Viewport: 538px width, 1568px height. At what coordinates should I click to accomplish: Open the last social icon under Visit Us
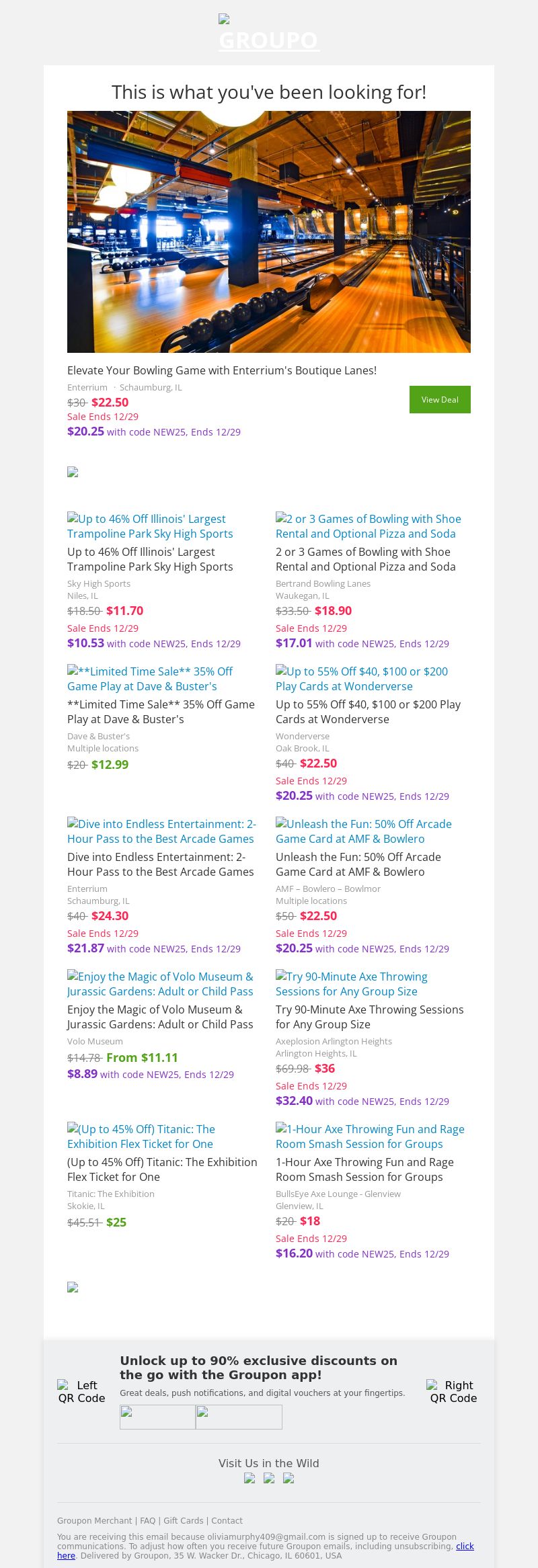tap(289, 1478)
